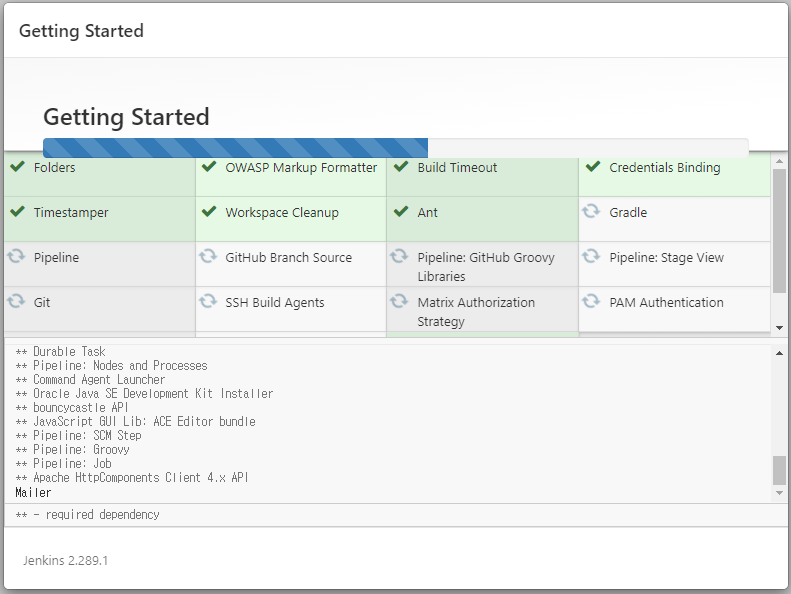Viewport: 791px width, 594px height.
Task: Select the Gradle plugin label
Action: click(x=628, y=212)
